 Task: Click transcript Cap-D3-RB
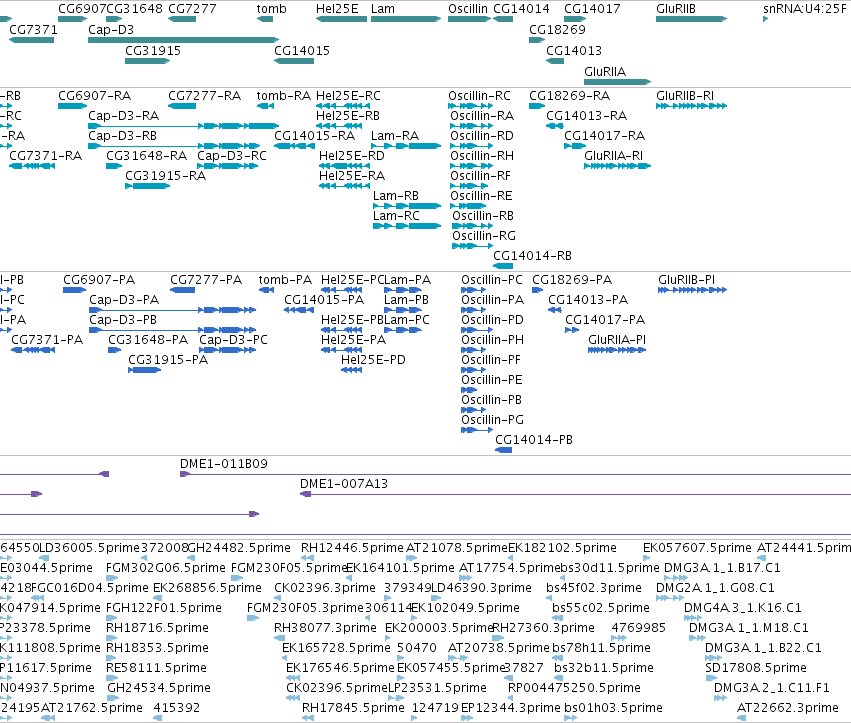click(x=174, y=146)
